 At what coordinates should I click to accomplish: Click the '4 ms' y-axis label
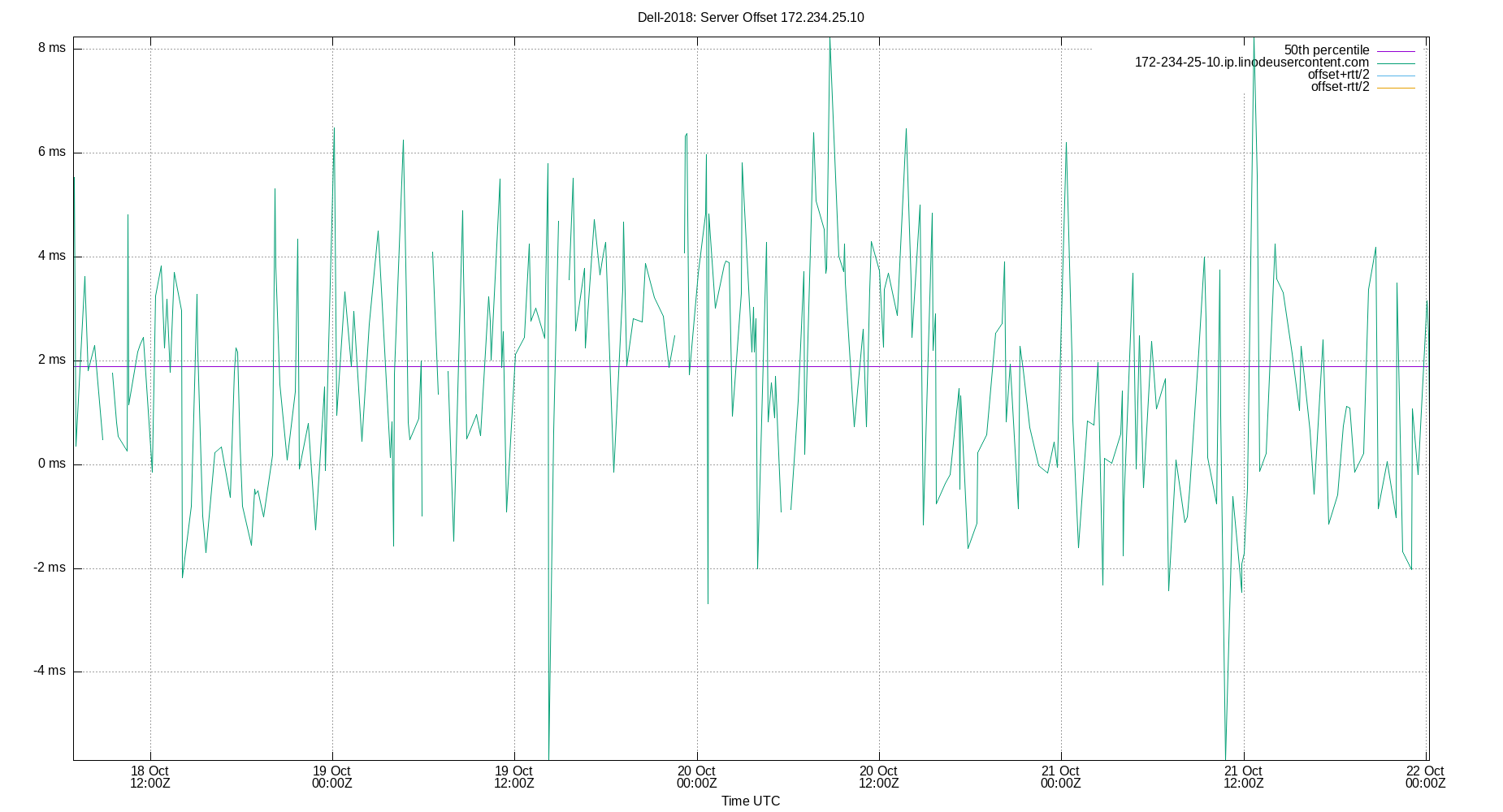click(52, 256)
